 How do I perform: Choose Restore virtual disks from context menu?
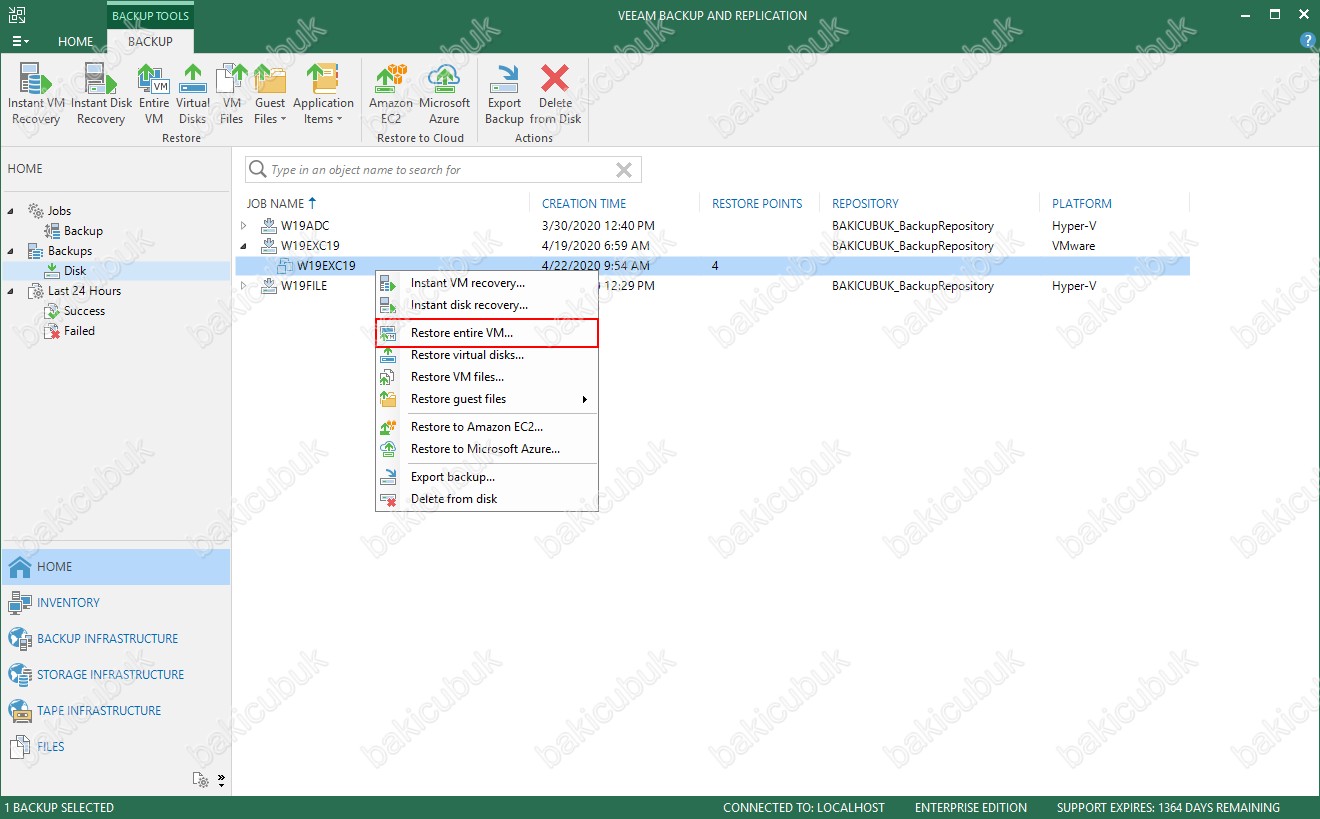(487, 355)
